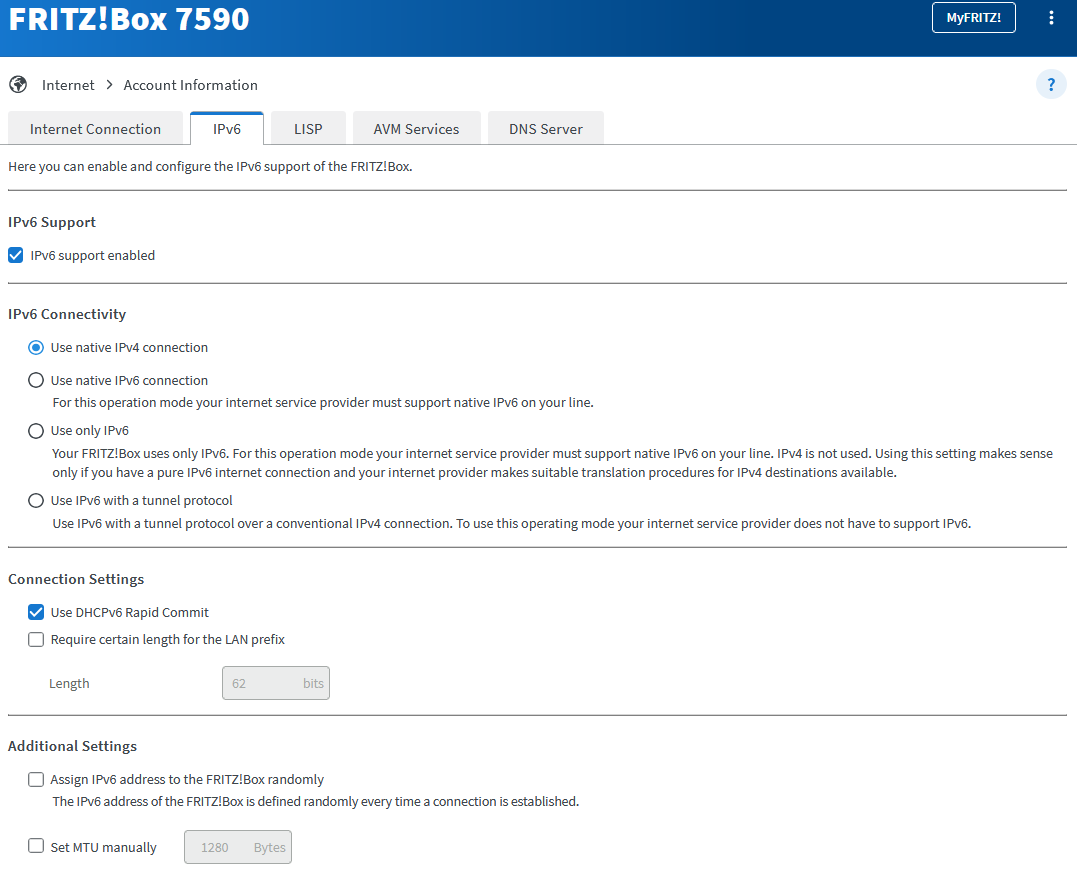Toggle IPv6 support enabled checkbox
Viewport: 1077px width, 870px height.
(x=16, y=255)
